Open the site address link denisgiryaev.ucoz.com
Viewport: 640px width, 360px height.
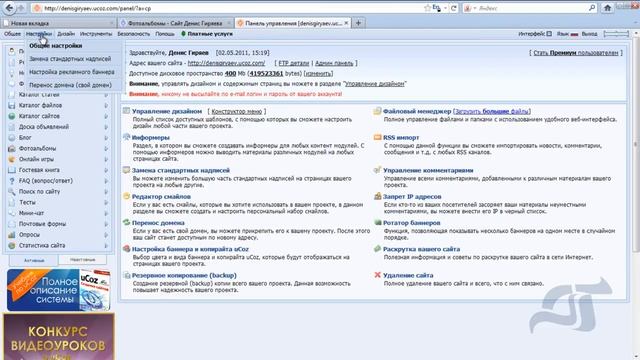pyautogui.click(x=226, y=63)
